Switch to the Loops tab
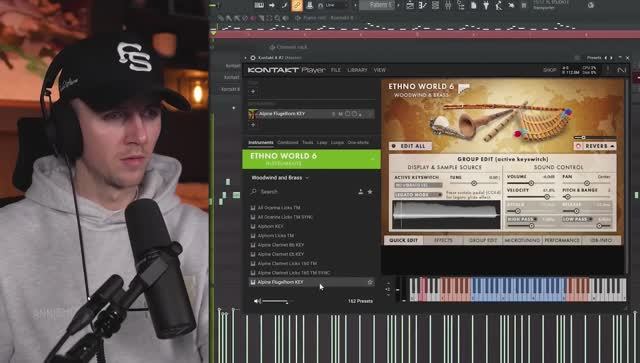Viewport: 640px width, 363px height. tap(337, 143)
